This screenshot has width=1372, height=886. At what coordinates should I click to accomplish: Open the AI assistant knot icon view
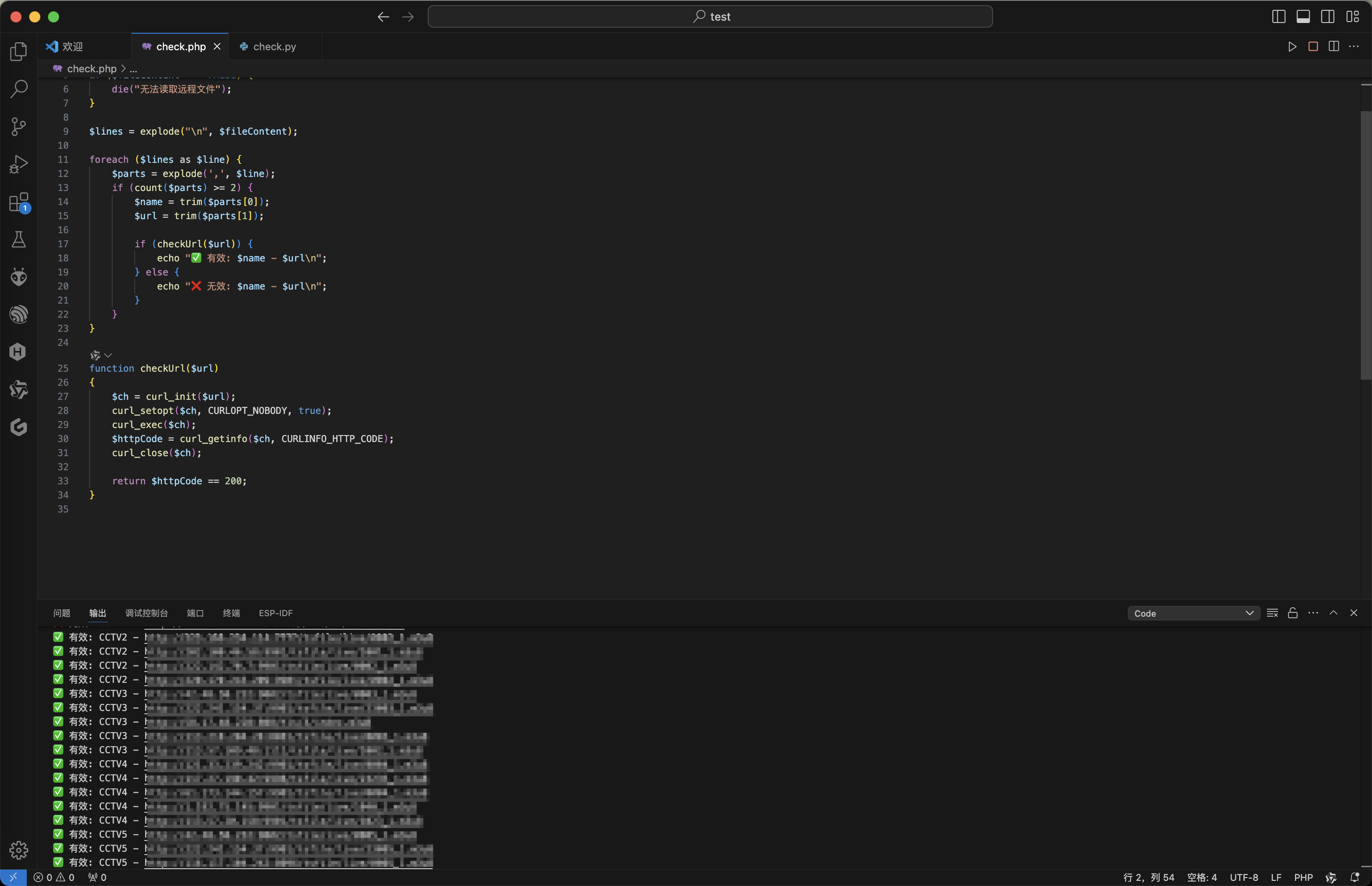click(x=18, y=390)
